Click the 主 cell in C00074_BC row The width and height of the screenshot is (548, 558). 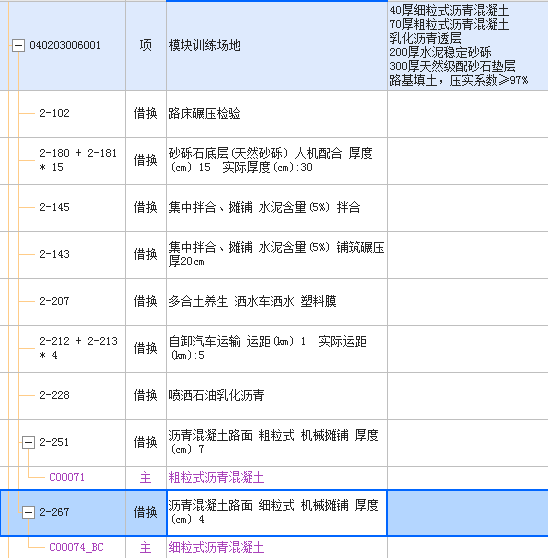click(x=146, y=547)
